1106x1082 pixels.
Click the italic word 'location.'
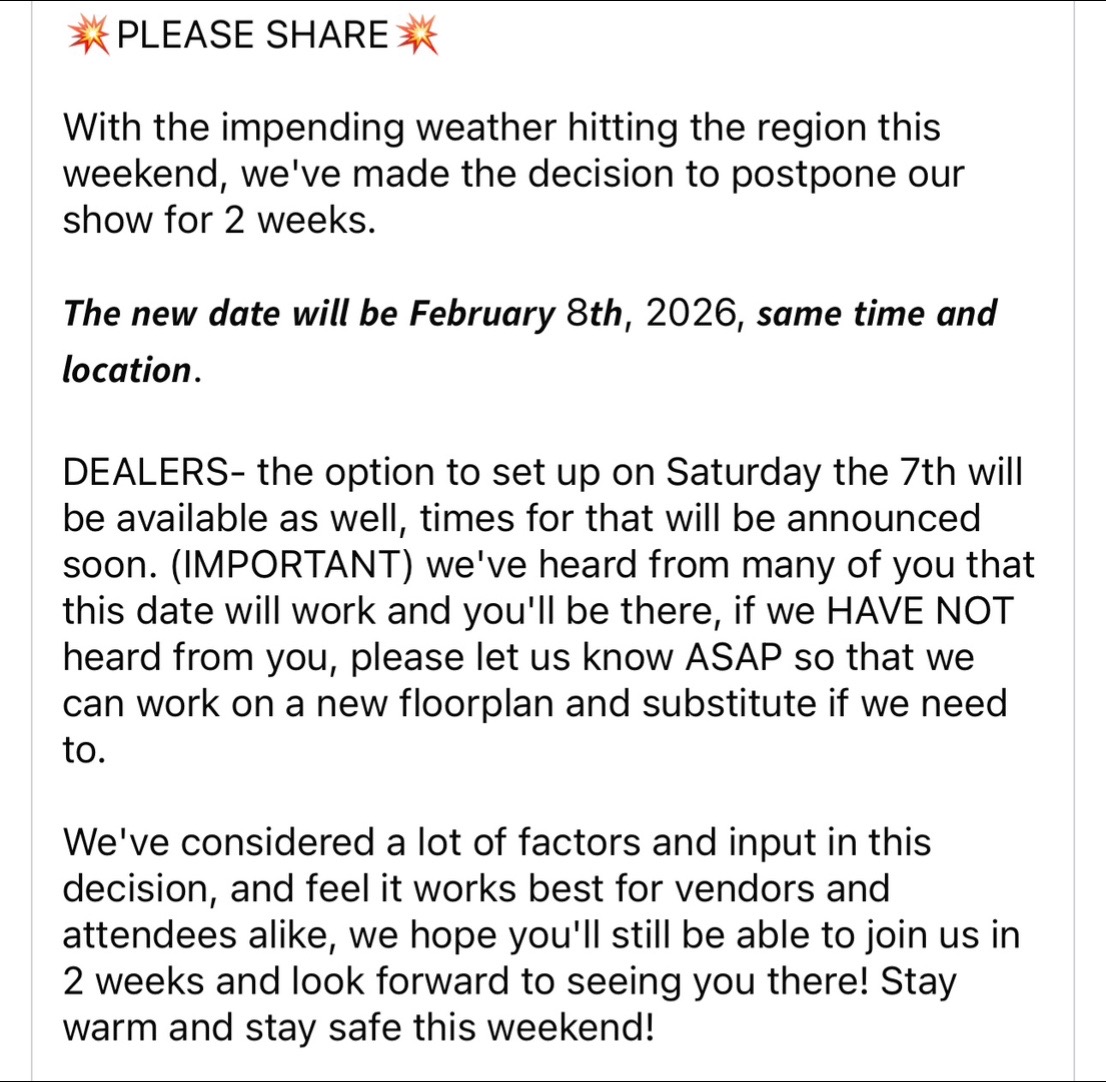(x=132, y=370)
